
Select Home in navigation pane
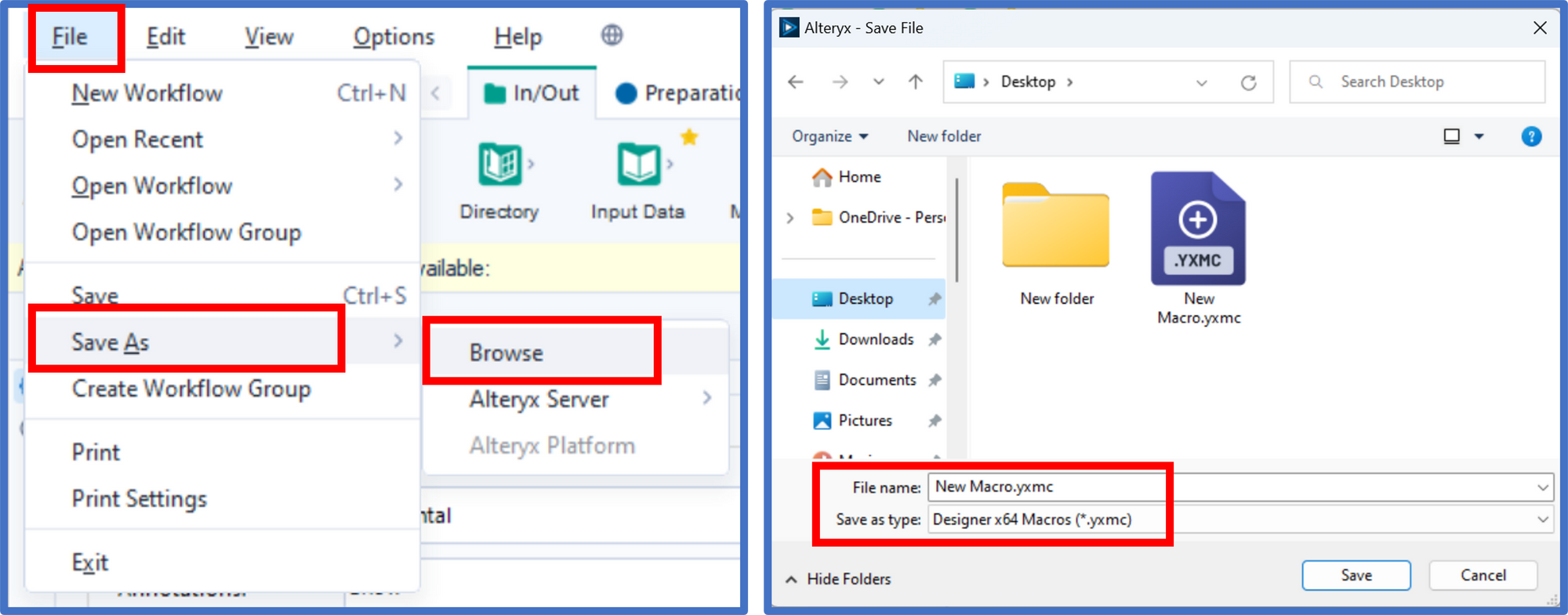860,177
